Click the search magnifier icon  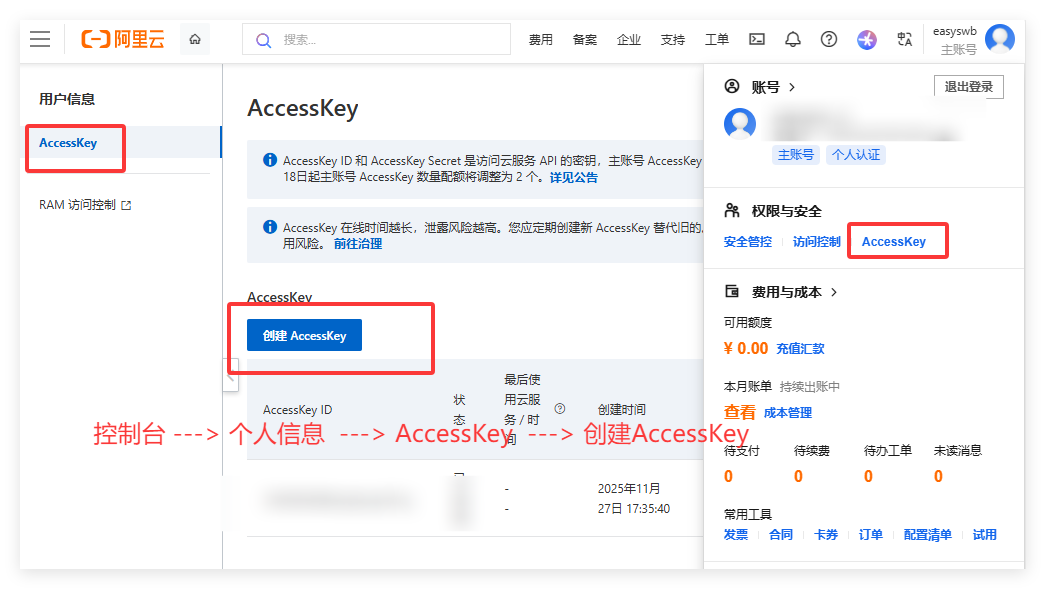pos(264,40)
